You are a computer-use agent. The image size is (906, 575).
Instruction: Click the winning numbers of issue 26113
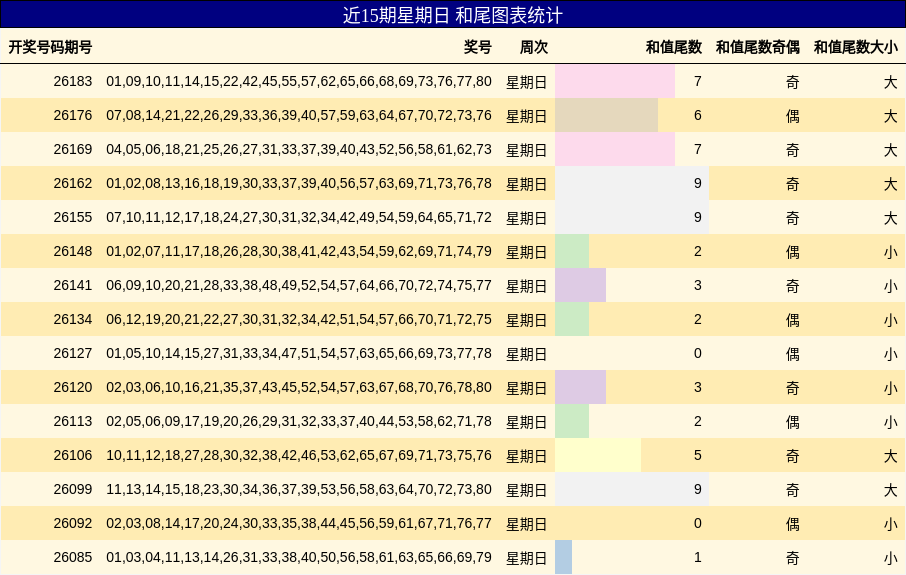[299, 422]
